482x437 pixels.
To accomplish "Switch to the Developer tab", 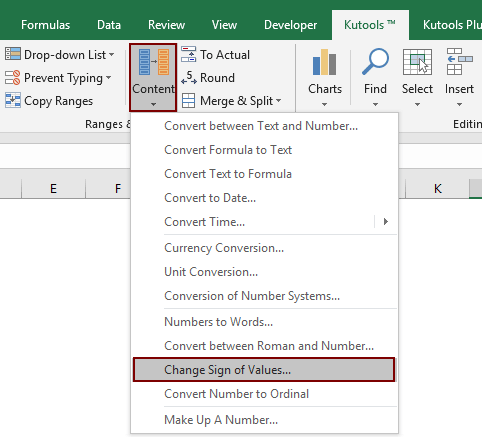I will 290,25.
